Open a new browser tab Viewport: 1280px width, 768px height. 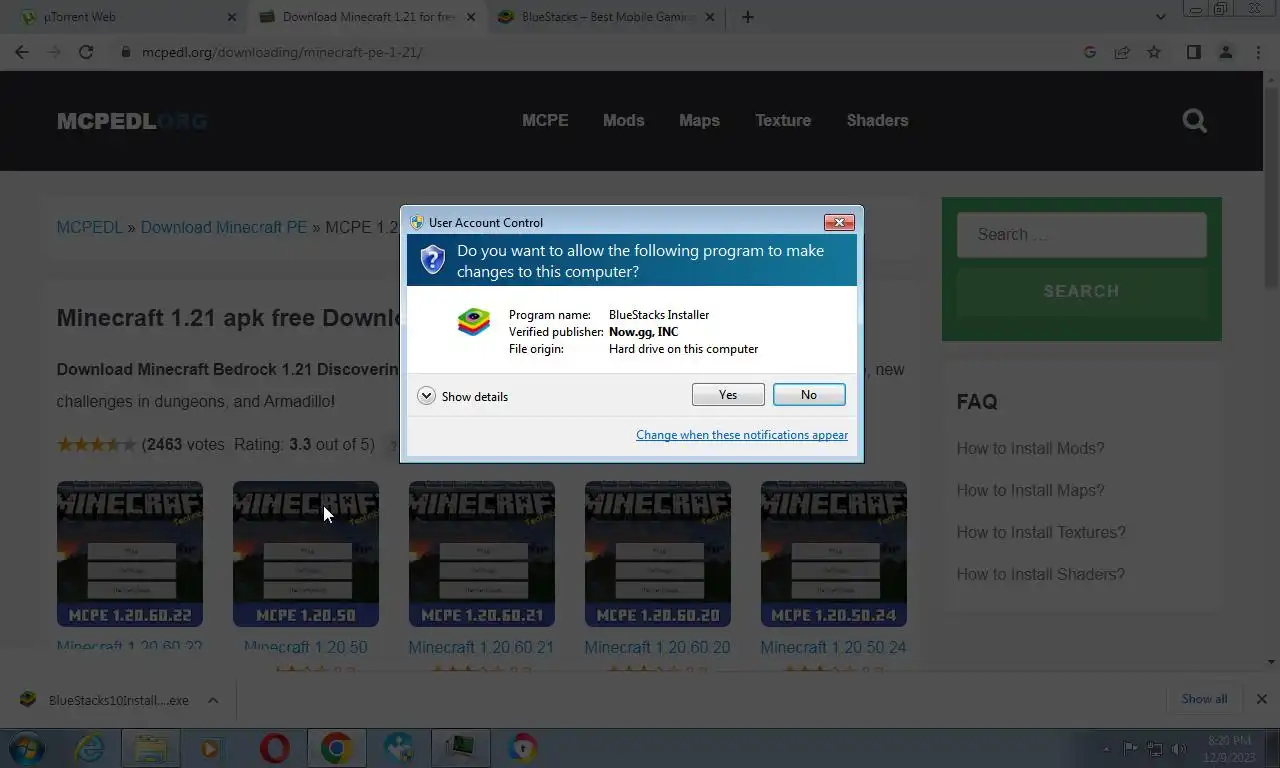747,17
